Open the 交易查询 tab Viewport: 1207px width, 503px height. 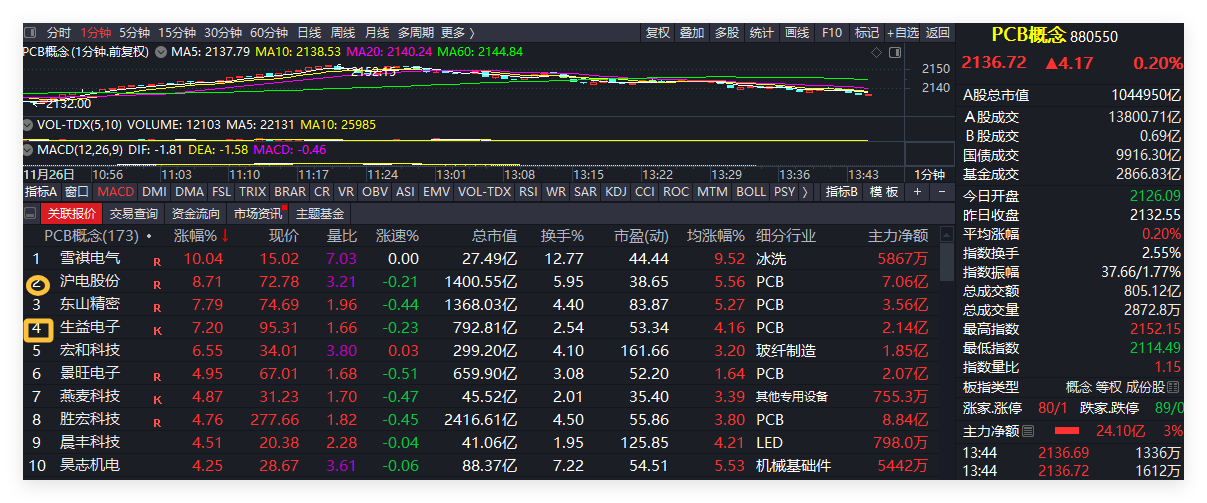click(x=134, y=213)
